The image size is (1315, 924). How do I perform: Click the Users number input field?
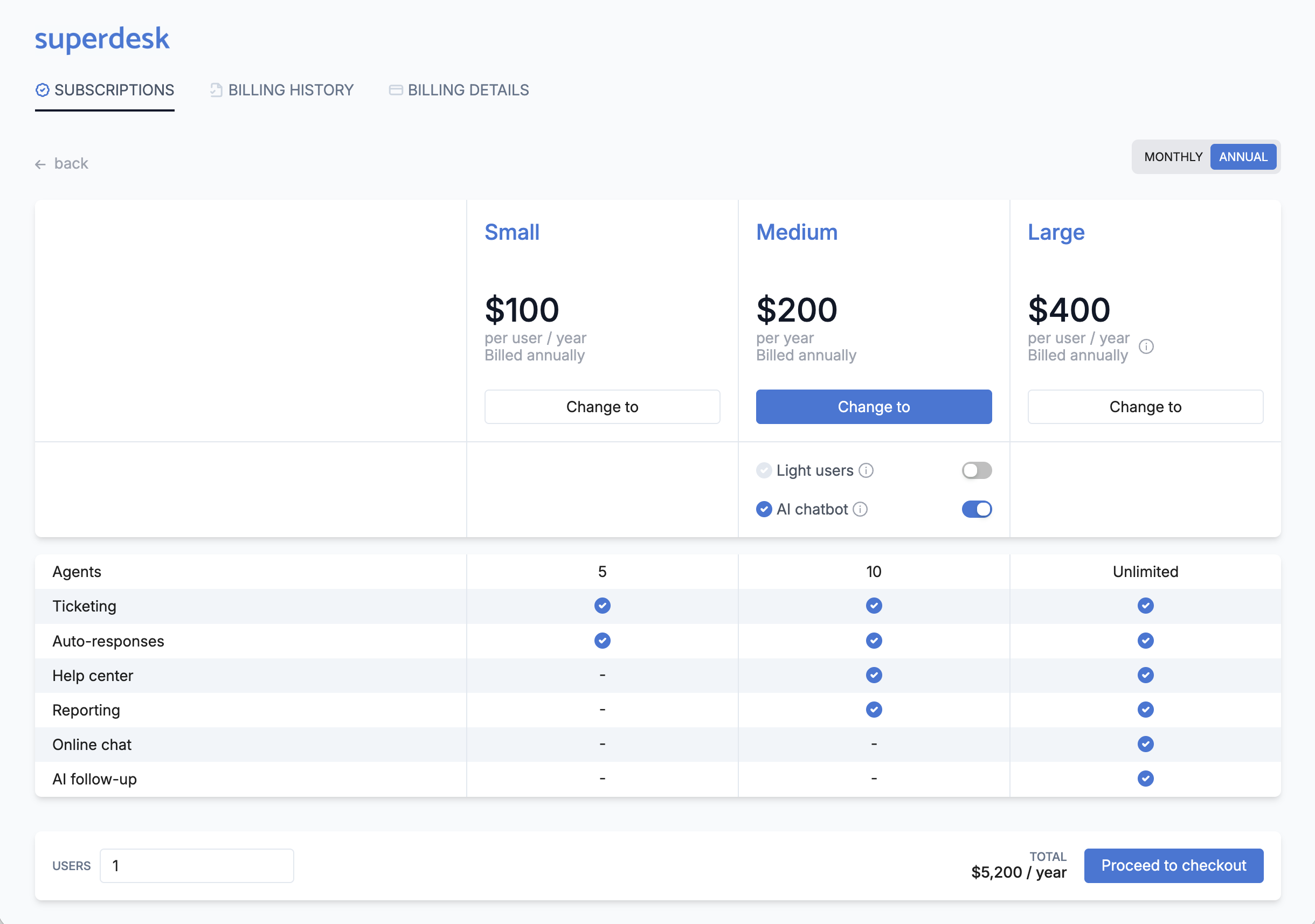click(197, 866)
